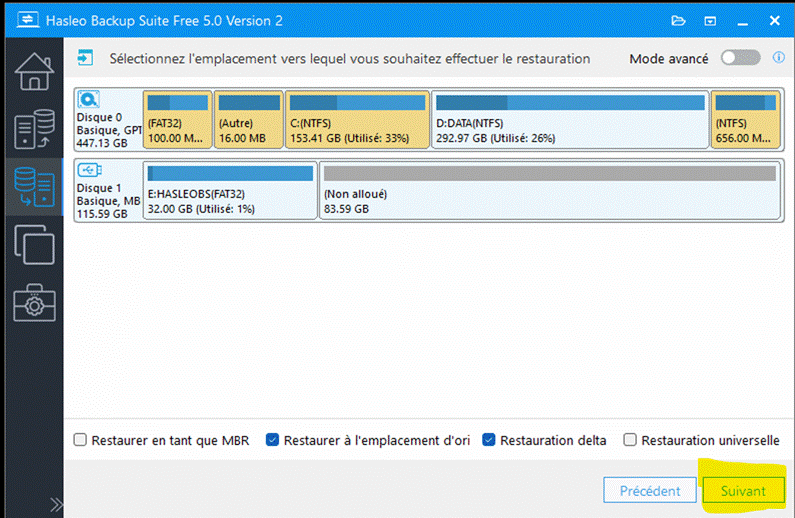Uncheck Restaurer à l'emplacement d'ori

pyautogui.click(x=272, y=439)
